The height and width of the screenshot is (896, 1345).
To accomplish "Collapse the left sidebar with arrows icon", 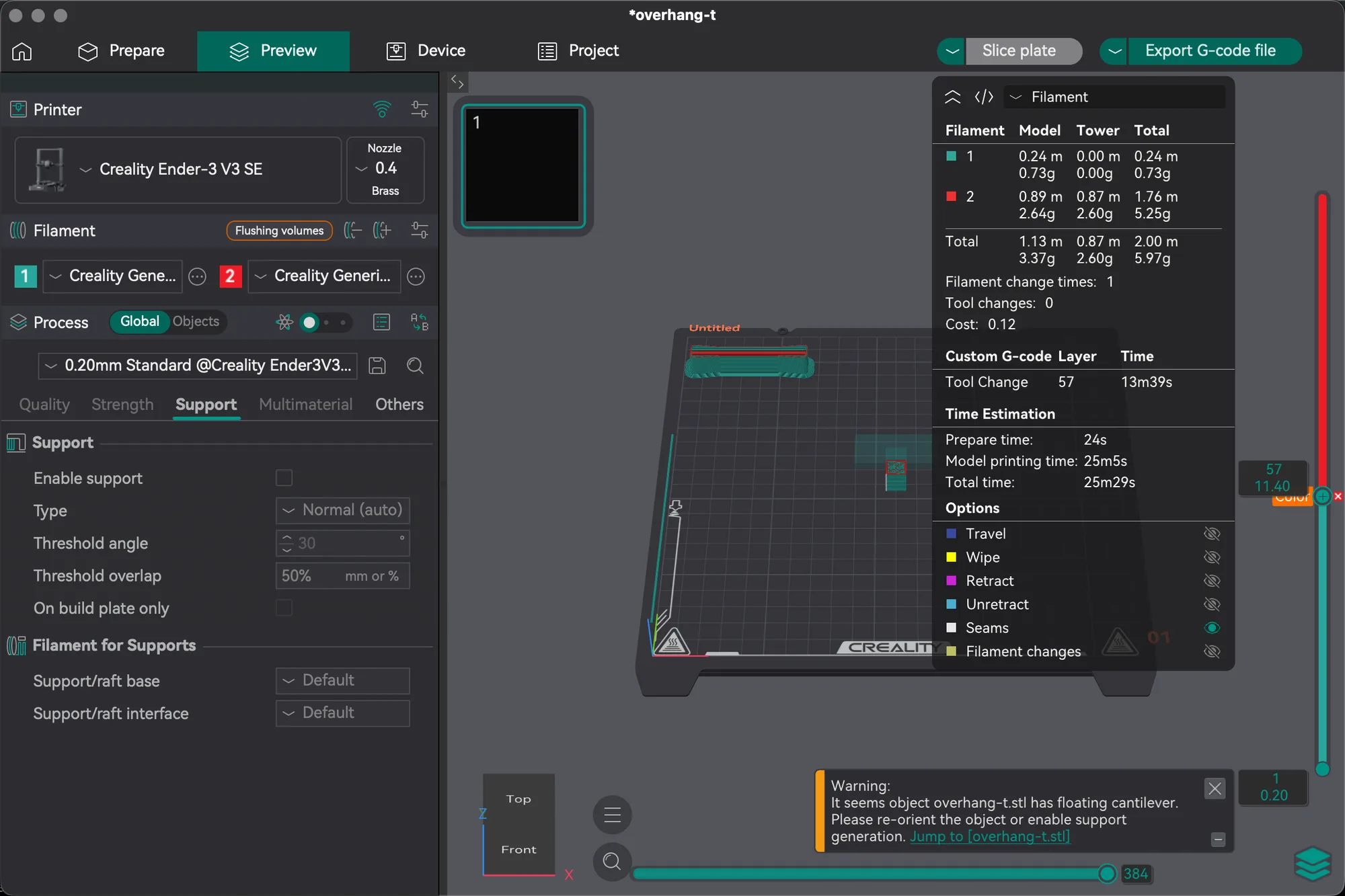I will tap(457, 82).
